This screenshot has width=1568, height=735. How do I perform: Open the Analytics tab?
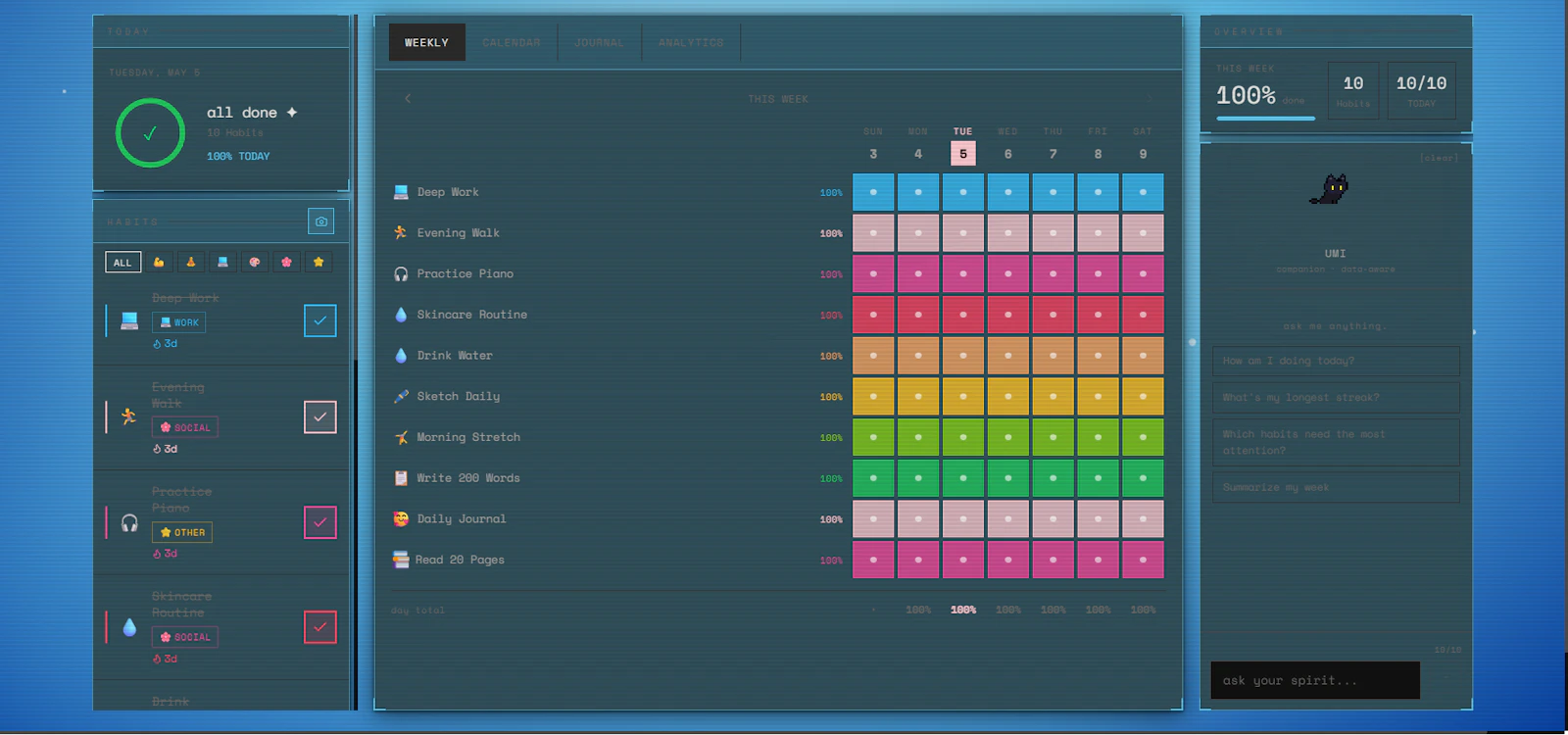691,42
